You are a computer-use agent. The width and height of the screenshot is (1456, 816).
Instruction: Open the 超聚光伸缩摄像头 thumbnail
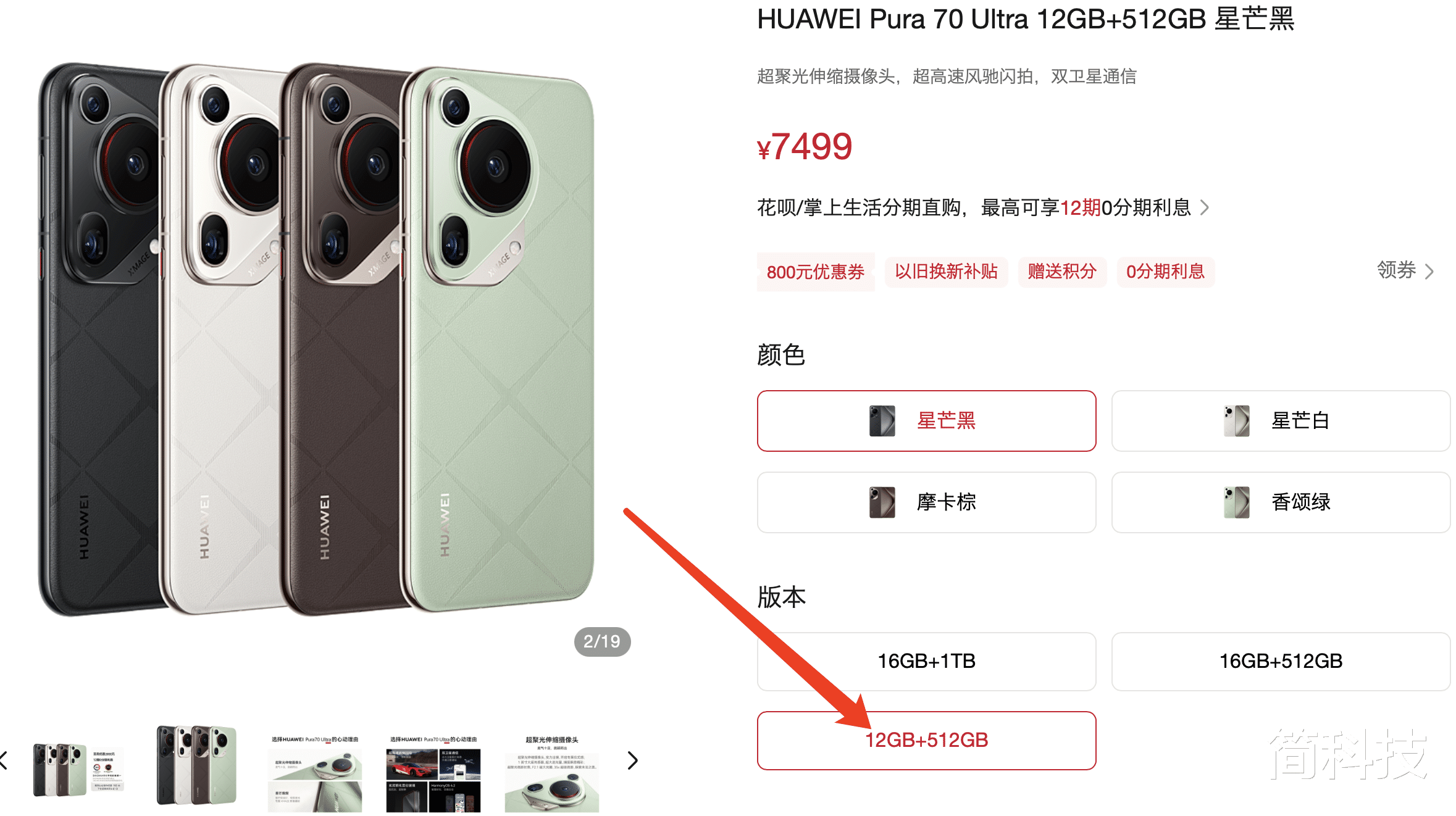[551, 773]
